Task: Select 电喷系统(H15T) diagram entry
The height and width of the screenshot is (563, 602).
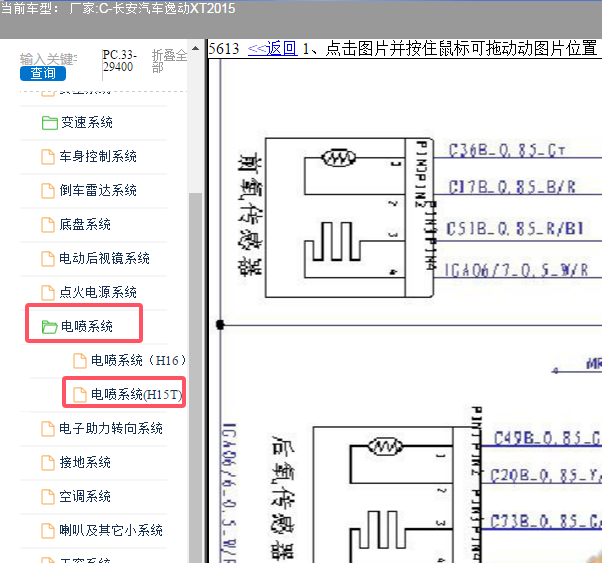Action: tap(136, 394)
